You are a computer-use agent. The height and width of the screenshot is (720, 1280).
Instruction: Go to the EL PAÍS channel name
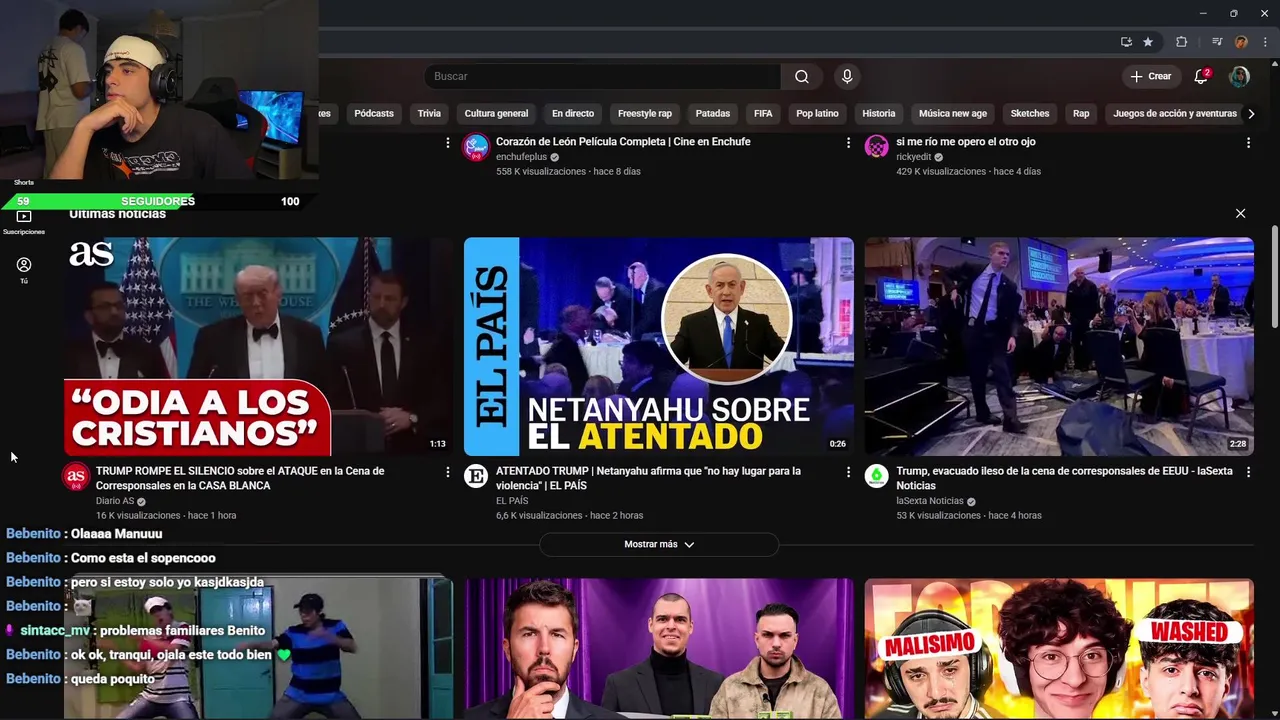[512, 501]
